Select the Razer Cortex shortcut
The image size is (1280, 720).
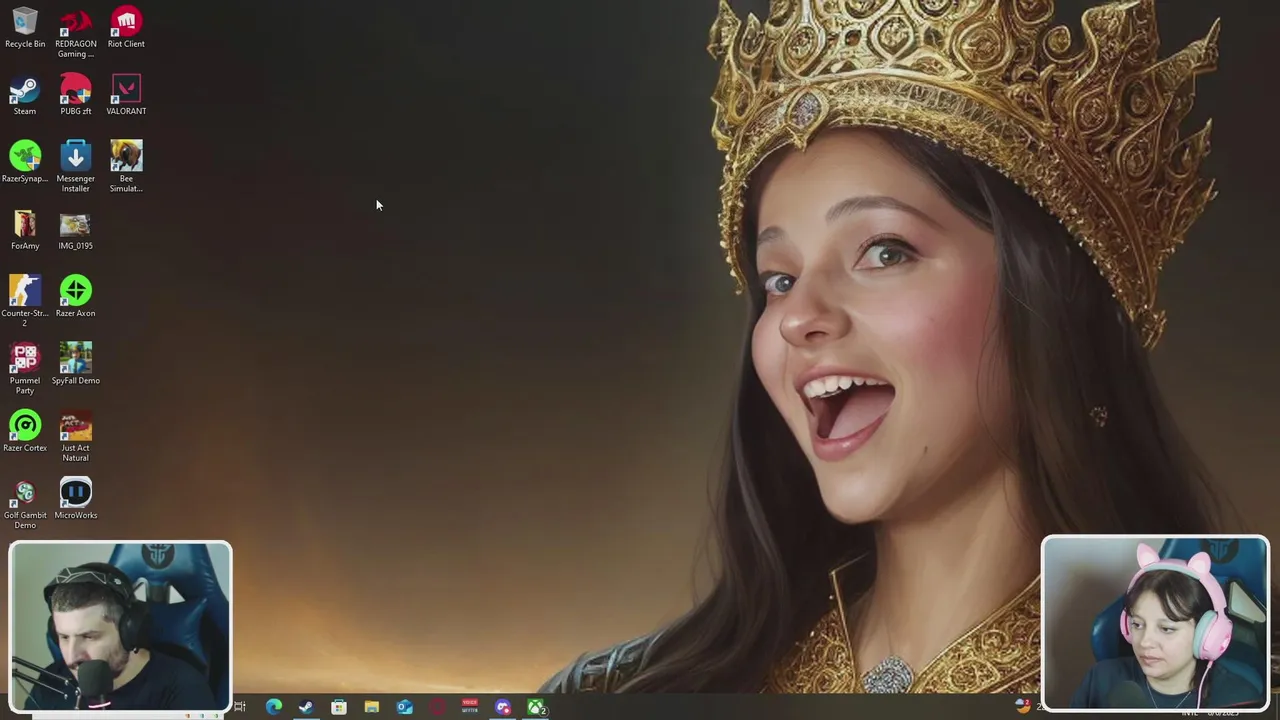click(x=25, y=431)
